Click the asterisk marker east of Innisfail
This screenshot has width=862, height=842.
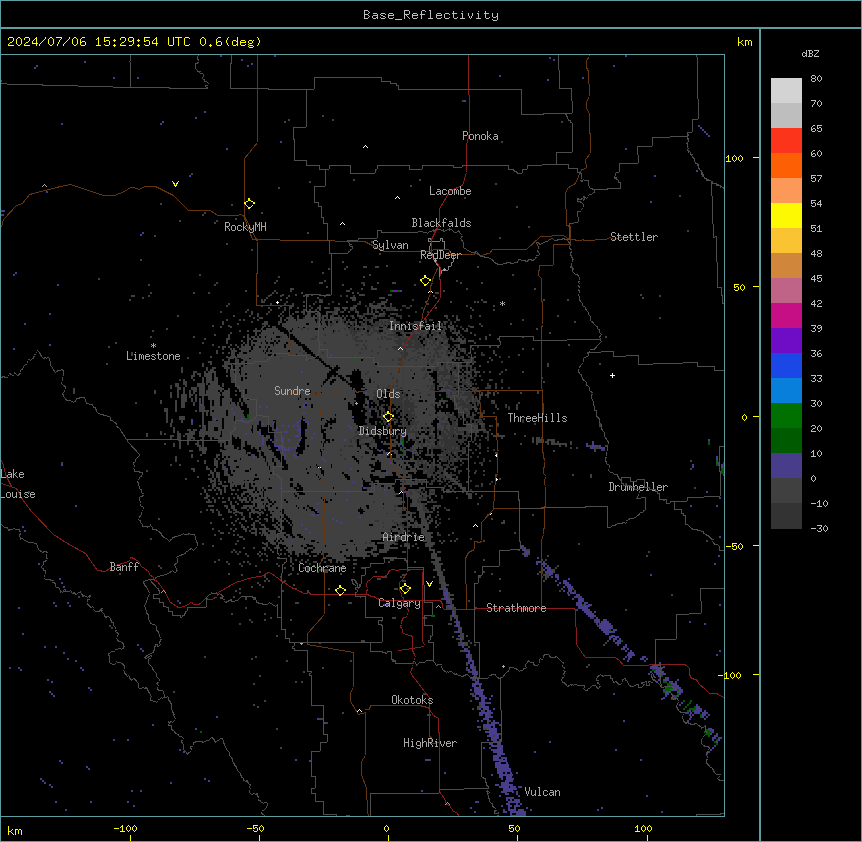pyautogui.click(x=502, y=304)
